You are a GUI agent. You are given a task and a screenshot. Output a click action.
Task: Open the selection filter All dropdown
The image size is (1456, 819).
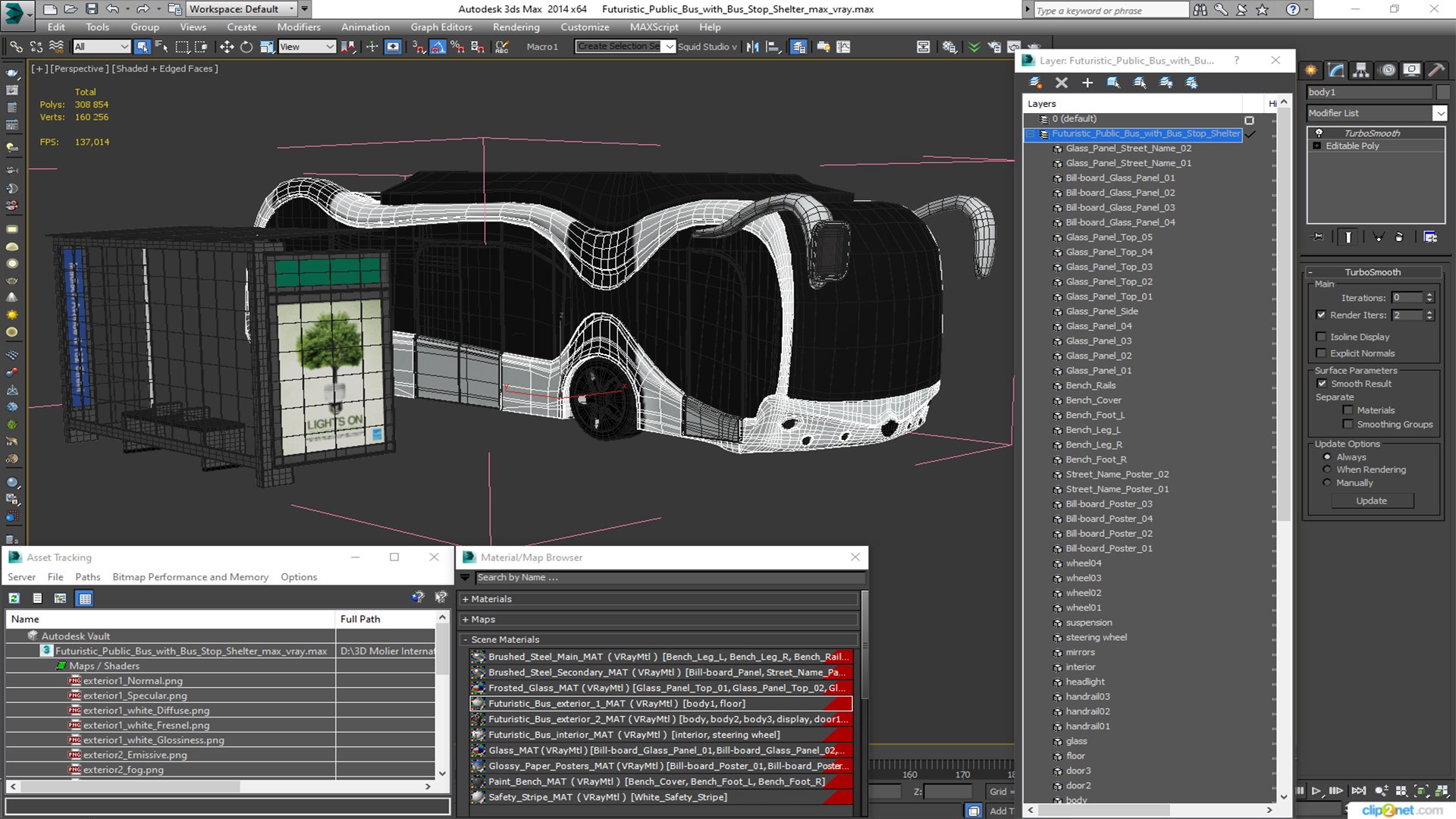pyautogui.click(x=102, y=47)
